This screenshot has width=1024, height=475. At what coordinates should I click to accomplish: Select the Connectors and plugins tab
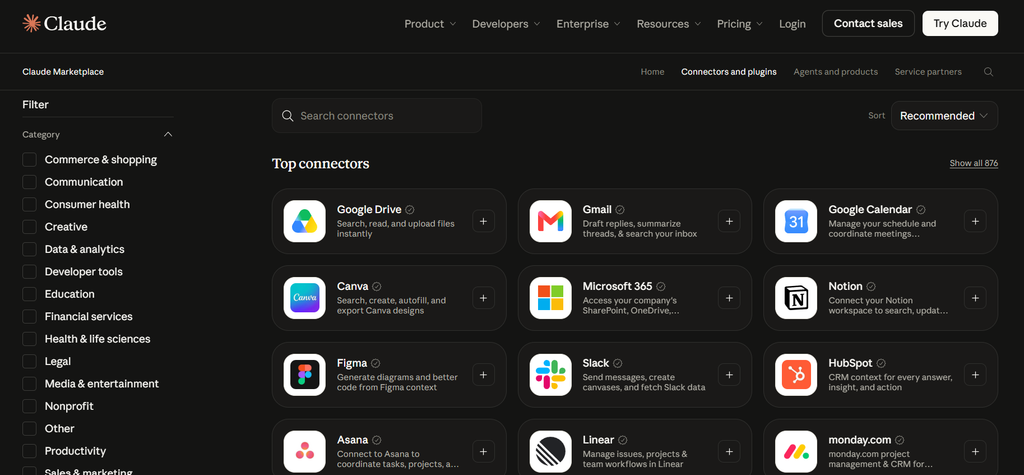tap(729, 72)
